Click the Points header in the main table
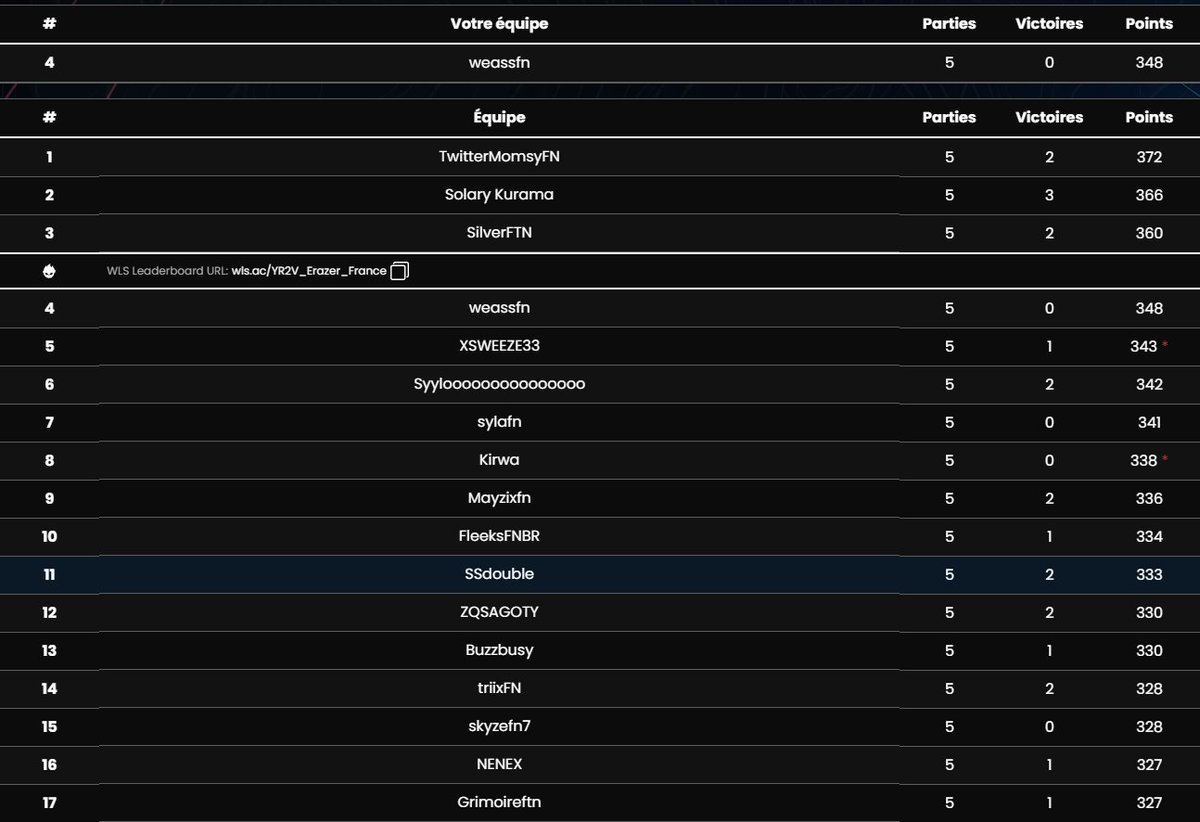 1149,117
